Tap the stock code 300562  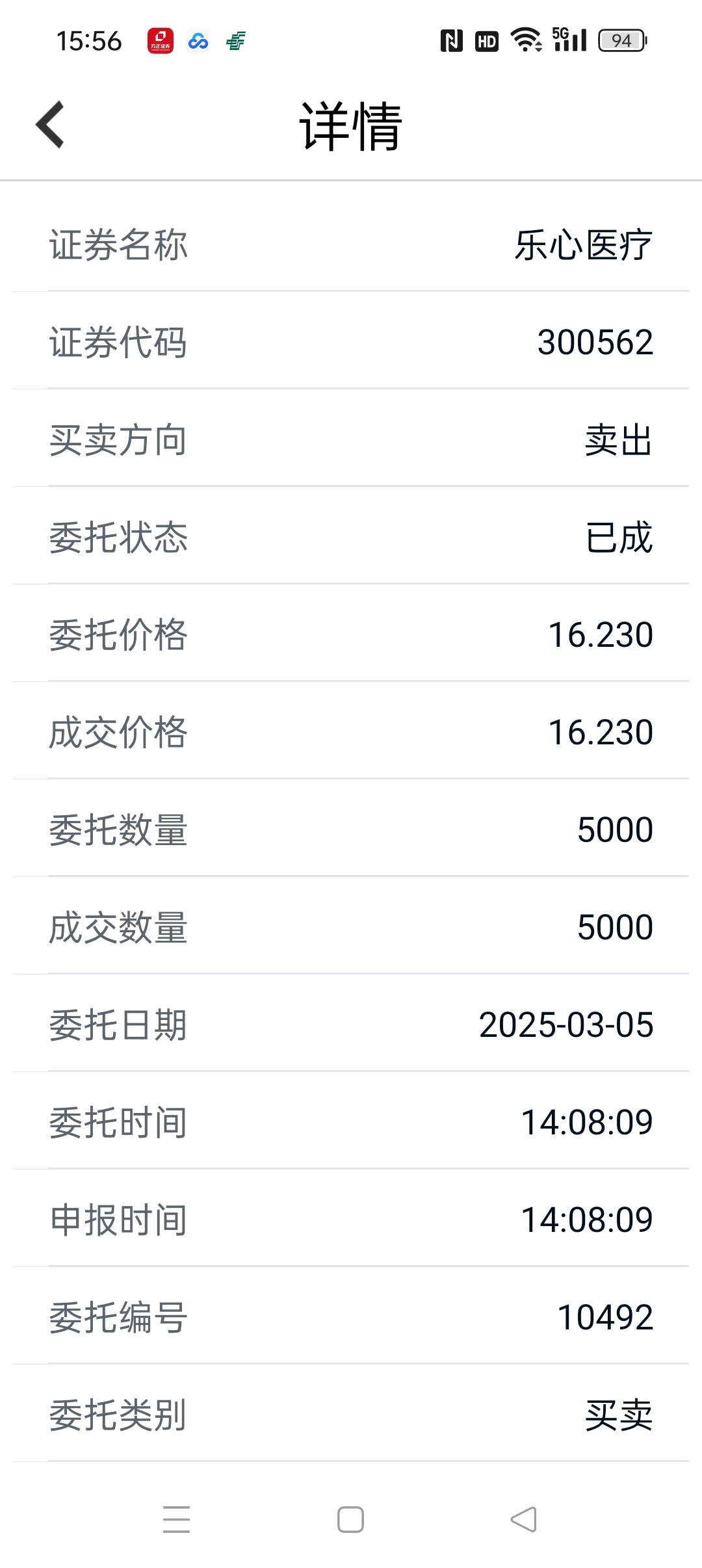tap(595, 342)
